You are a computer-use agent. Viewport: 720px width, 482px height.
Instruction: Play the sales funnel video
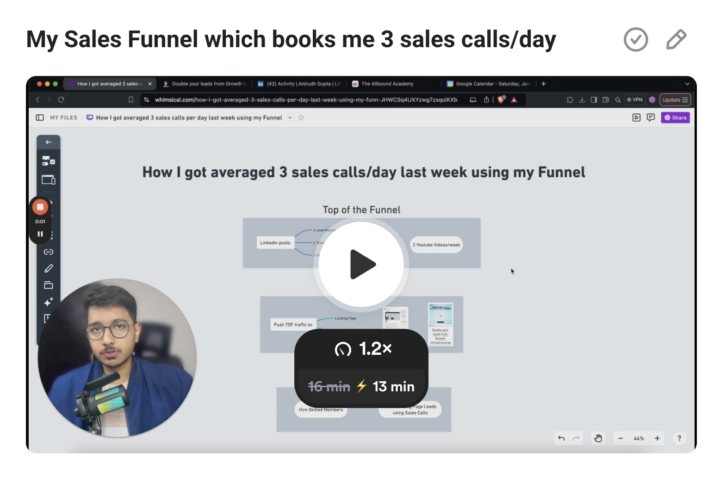click(361, 264)
